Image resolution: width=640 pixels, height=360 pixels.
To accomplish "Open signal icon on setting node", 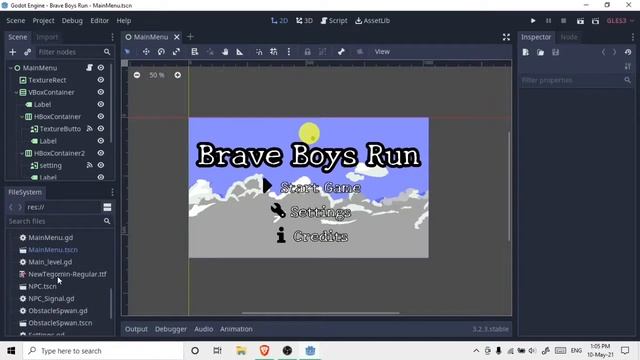I will [x=89, y=165].
